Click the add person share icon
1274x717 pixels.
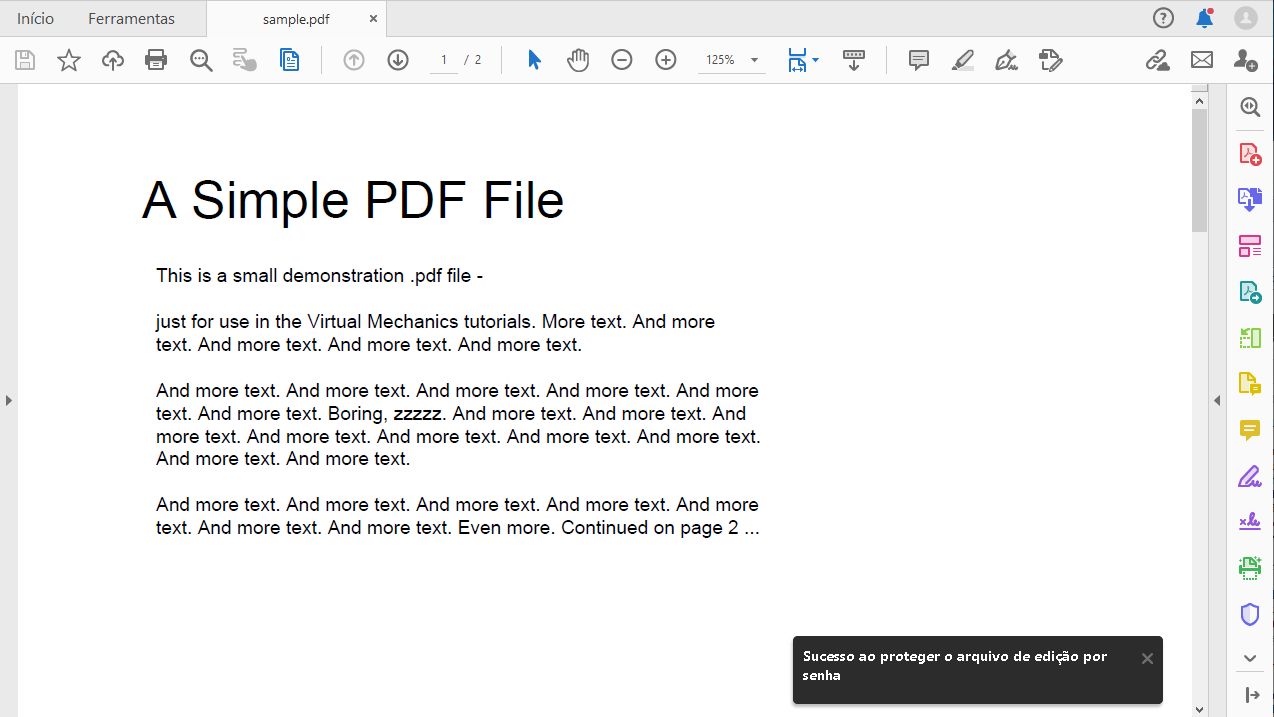1246,60
